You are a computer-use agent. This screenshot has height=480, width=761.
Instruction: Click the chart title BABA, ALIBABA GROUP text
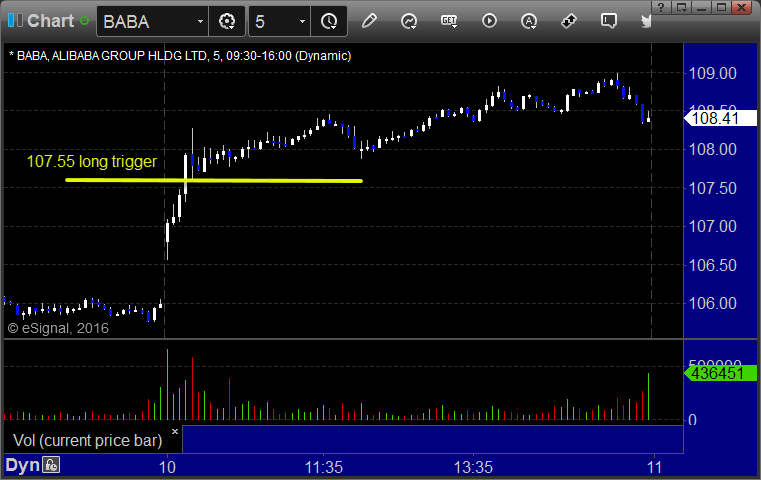180,56
